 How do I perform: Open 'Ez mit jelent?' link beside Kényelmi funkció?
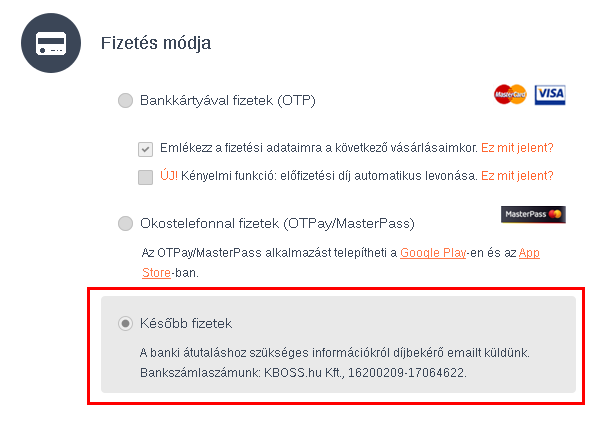(x=517, y=176)
